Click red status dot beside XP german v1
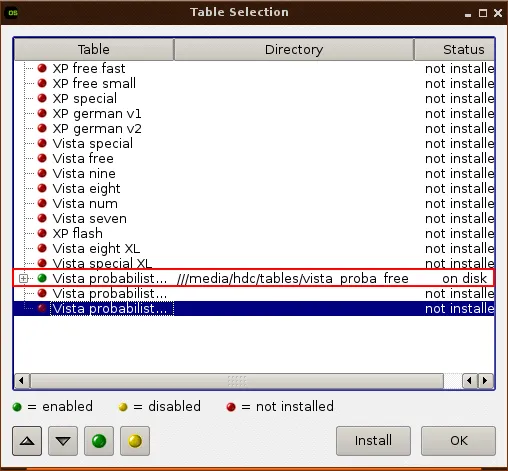 click(x=42, y=113)
